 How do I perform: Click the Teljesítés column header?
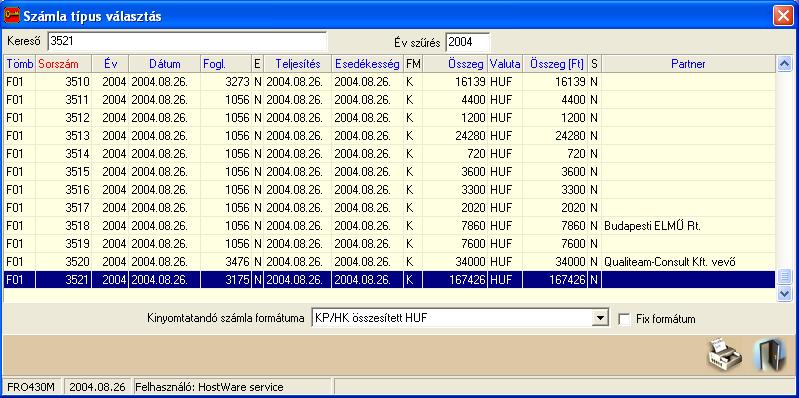298,64
